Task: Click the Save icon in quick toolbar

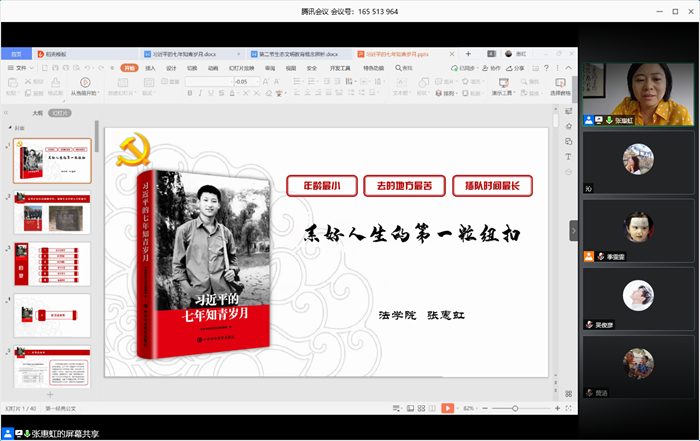Action: [x=55, y=68]
